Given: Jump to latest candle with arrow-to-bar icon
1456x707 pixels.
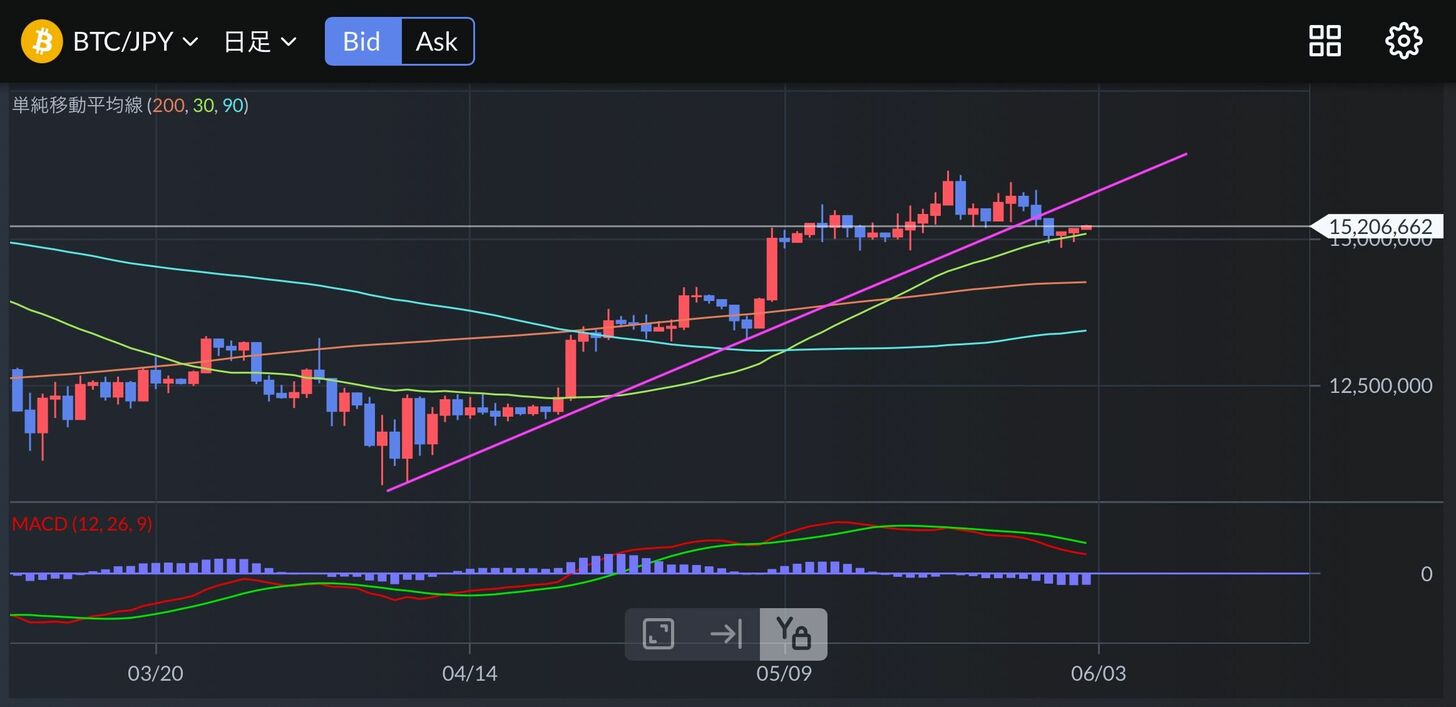Looking at the screenshot, I should tap(725, 634).
